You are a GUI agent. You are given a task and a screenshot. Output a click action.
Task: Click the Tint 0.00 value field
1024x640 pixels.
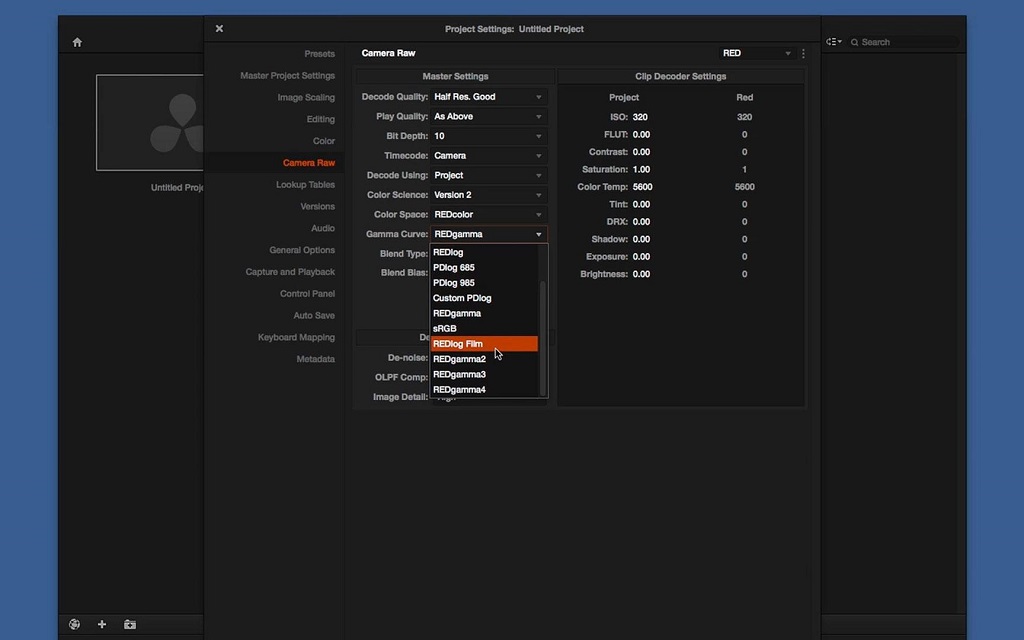pyautogui.click(x=641, y=204)
